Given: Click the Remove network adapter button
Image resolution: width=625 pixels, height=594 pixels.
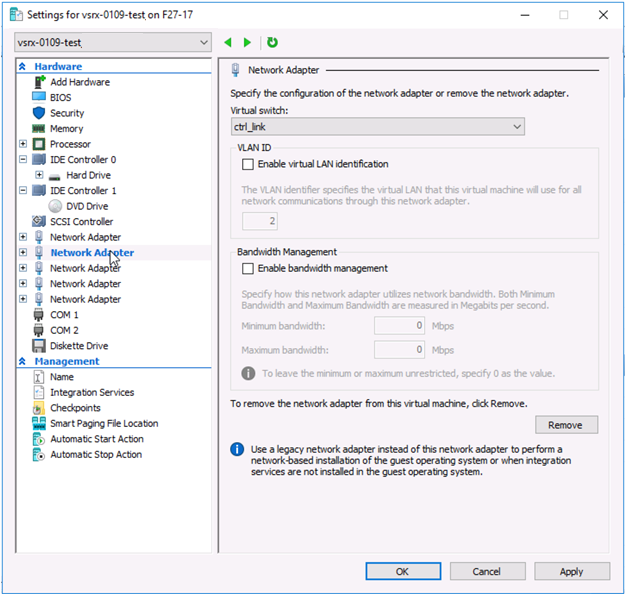Looking at the screenshot, I should [x=566, y=425].
